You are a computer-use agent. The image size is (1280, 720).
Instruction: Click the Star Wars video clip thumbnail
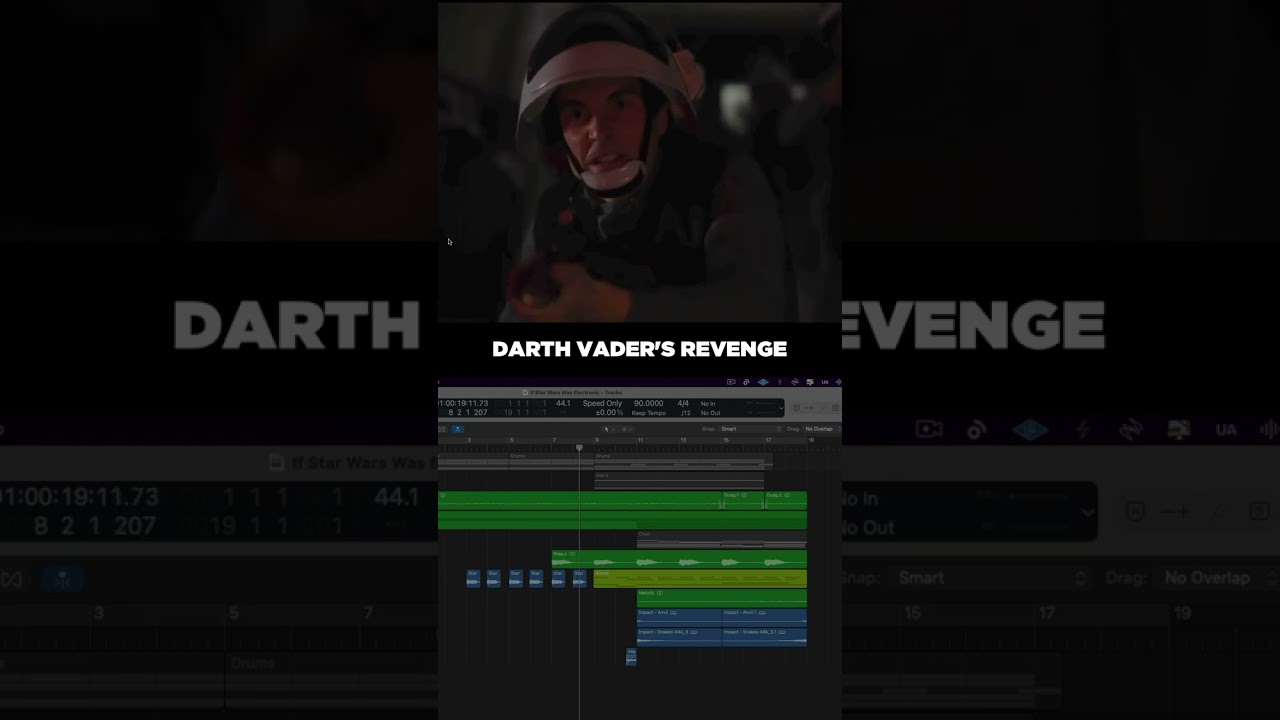click(x=640, y=162)
